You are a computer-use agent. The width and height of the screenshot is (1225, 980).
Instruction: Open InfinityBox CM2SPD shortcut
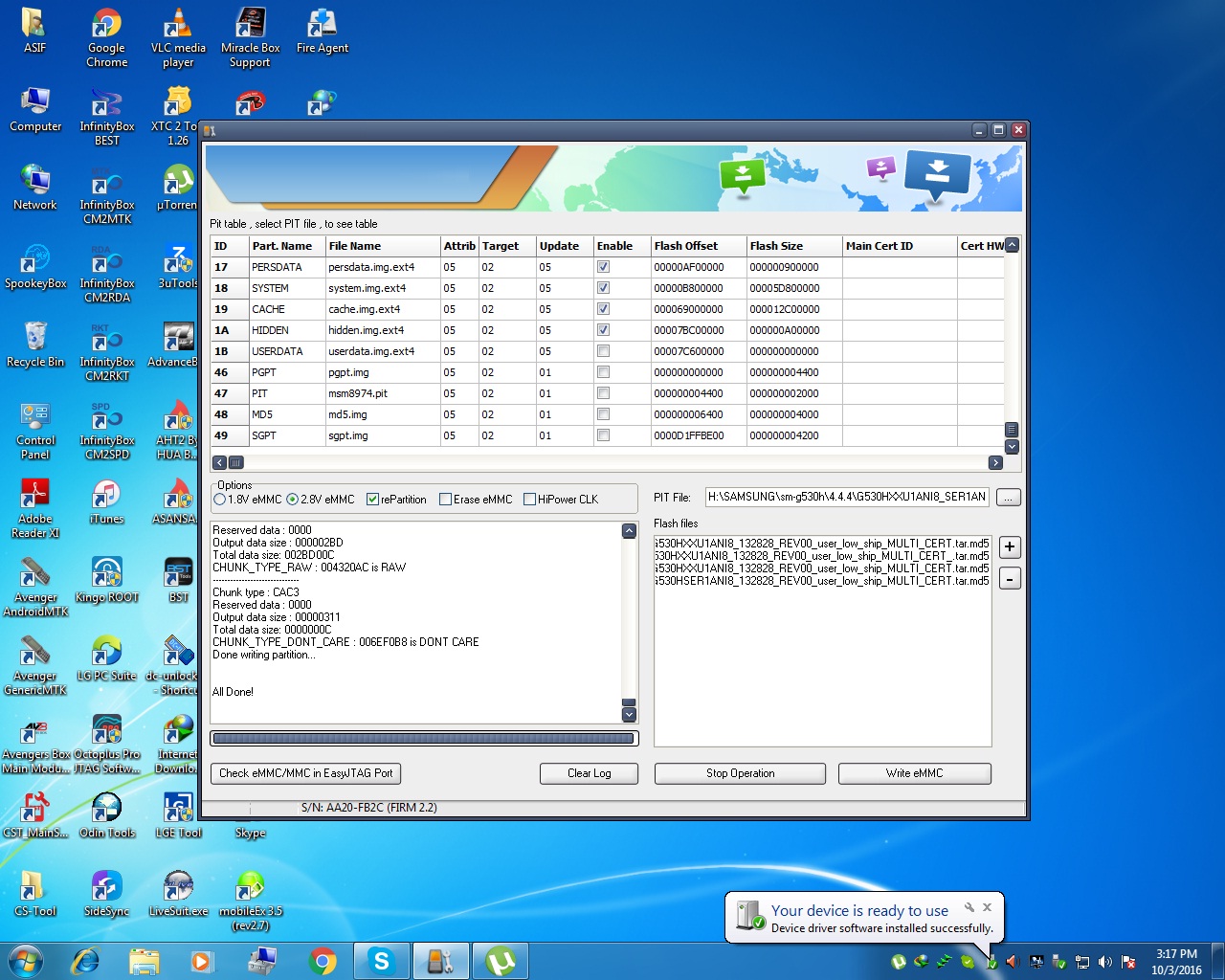106,431
